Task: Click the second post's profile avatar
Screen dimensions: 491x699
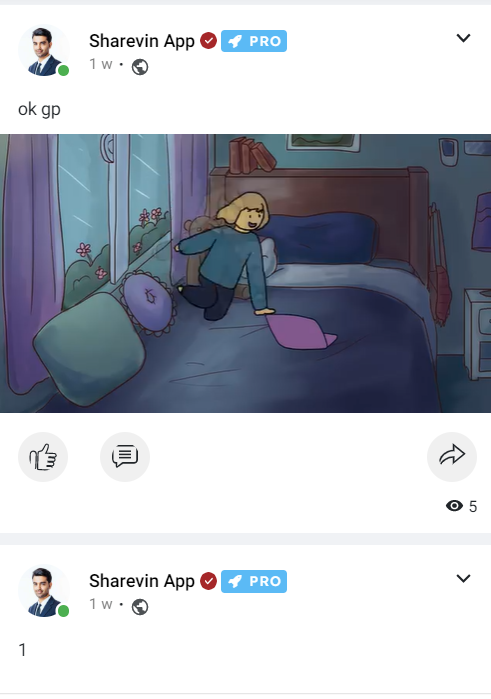Action: coord(44,590)
